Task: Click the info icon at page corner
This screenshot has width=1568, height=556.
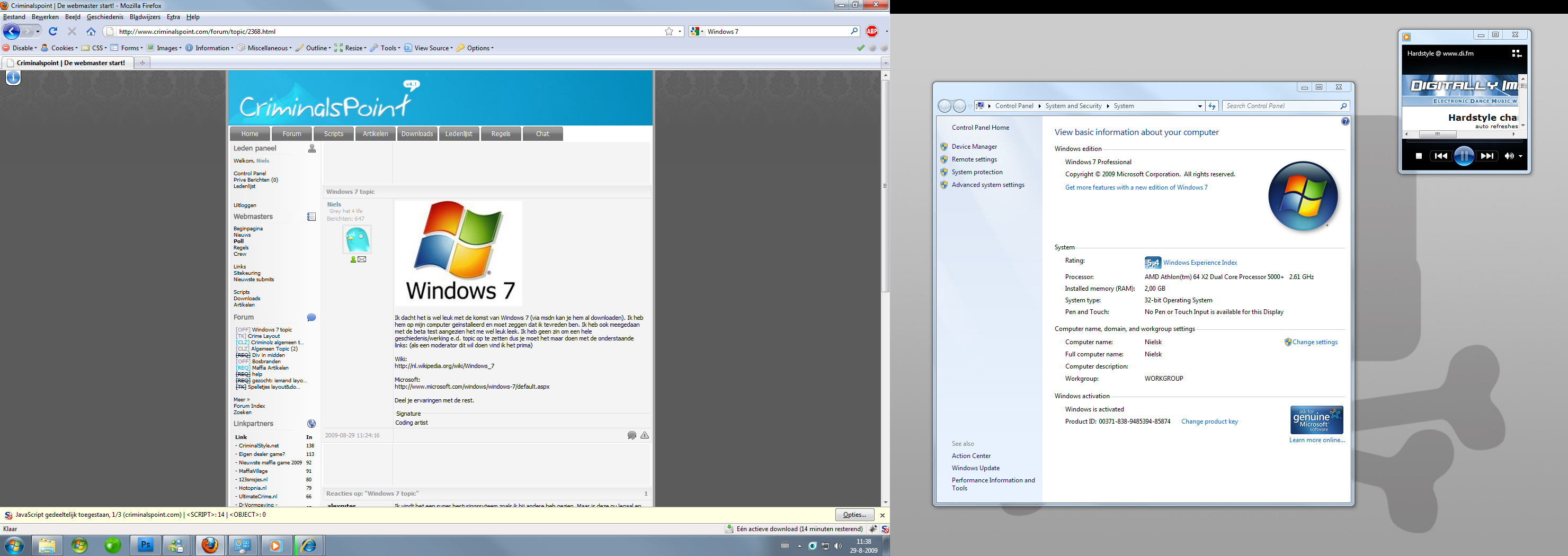Action: pyautogui.click(x=13, y=77)
